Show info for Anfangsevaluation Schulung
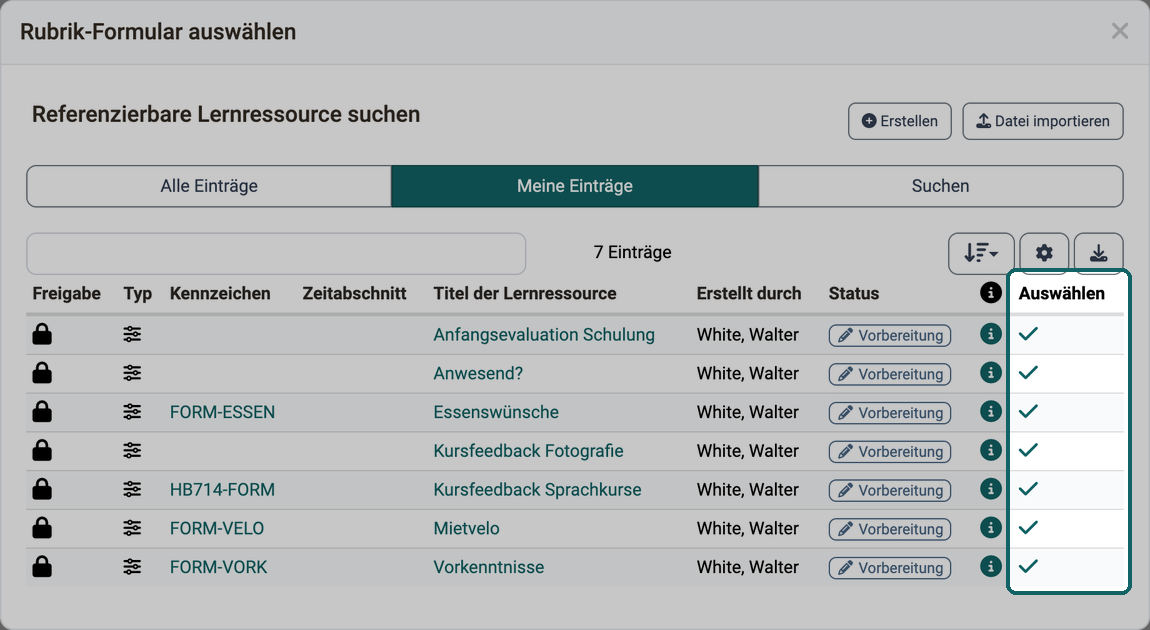The height and width of the screenshot is (630, 1150). coord(990,334)
